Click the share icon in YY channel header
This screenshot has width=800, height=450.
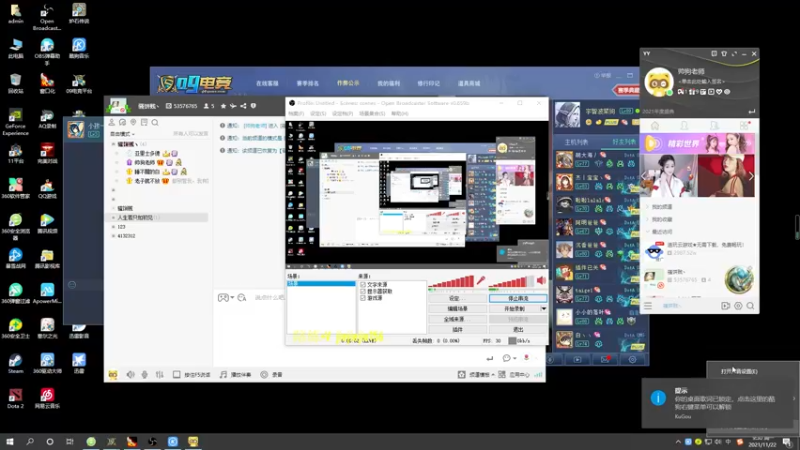click(x=243, y=106)
